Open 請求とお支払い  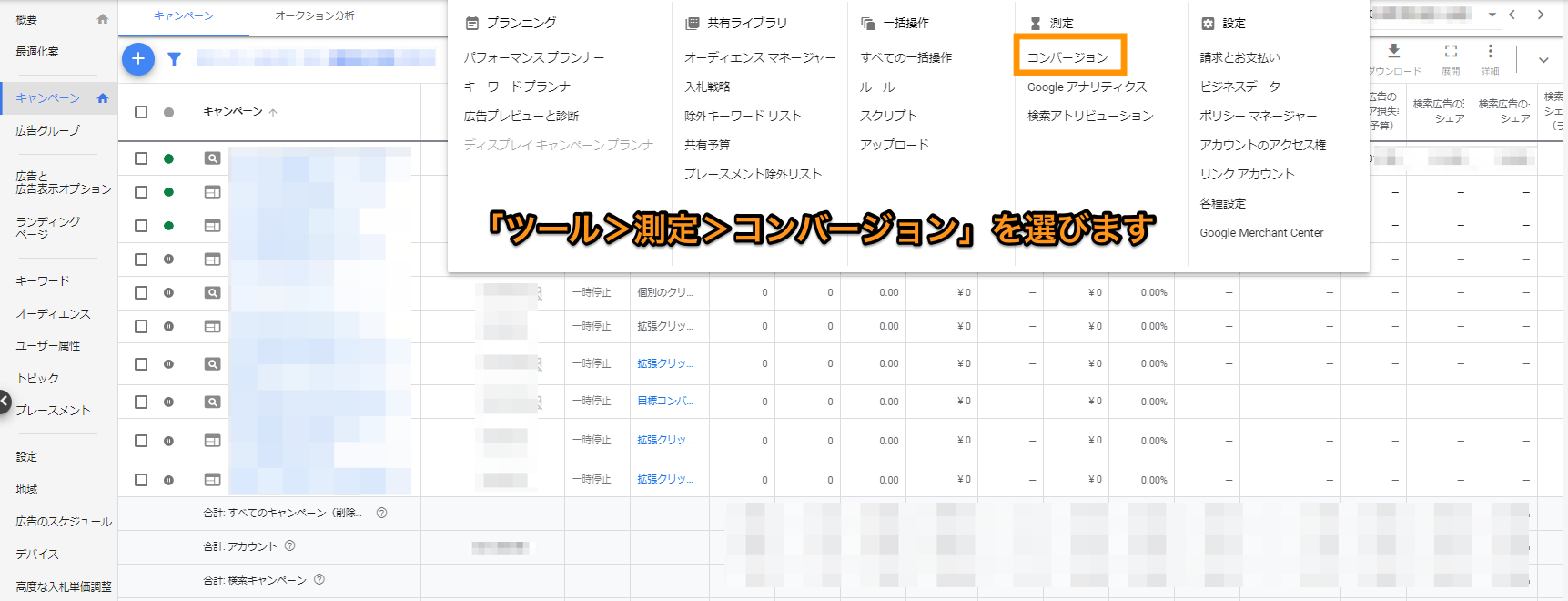click(x=1239, y=57)
